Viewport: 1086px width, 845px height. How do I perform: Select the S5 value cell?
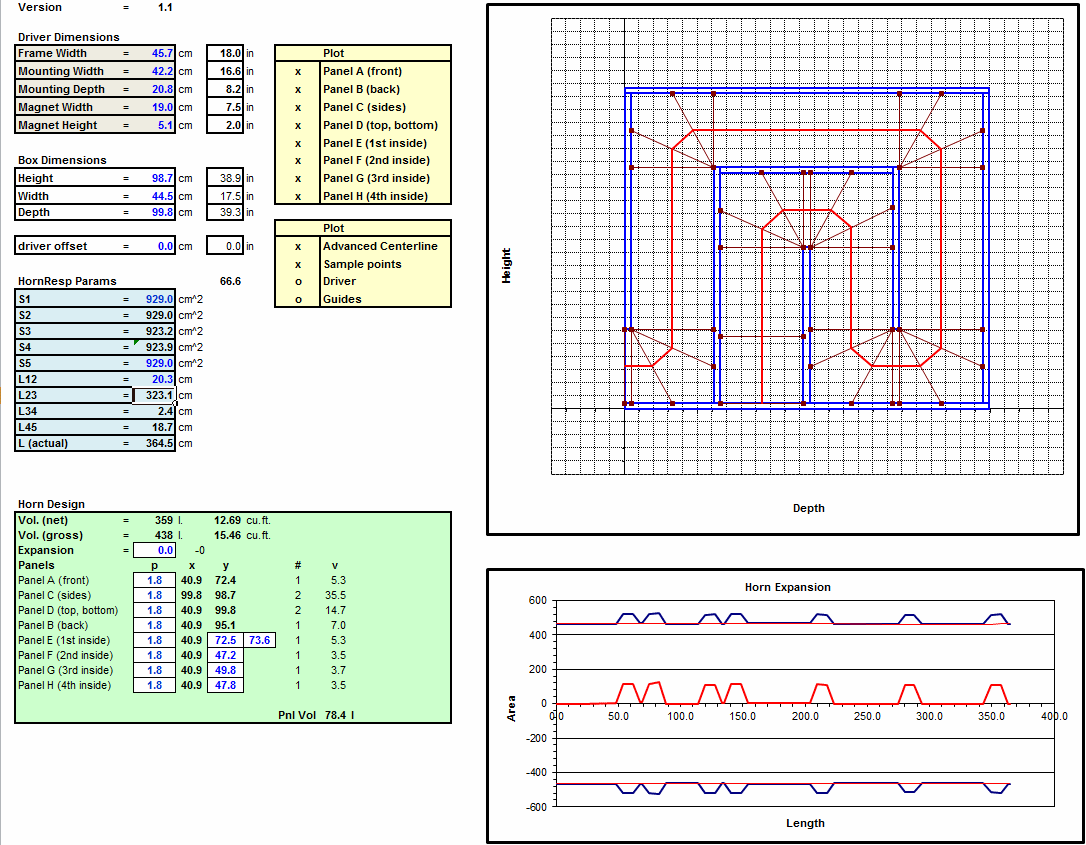154,363
